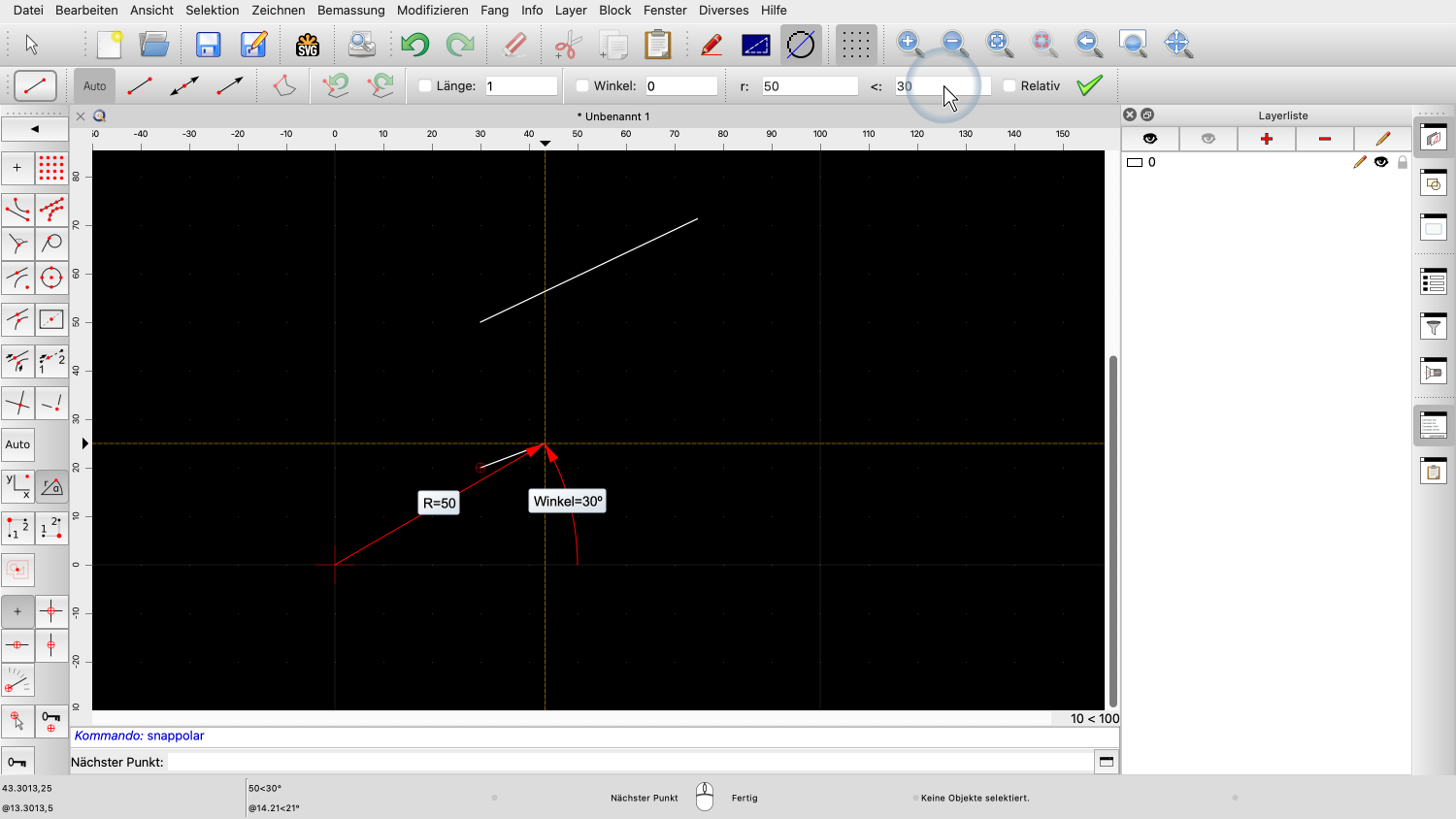Open the Fang menu
Viewport: 1456px width, 819px height.
pos(494,11)
